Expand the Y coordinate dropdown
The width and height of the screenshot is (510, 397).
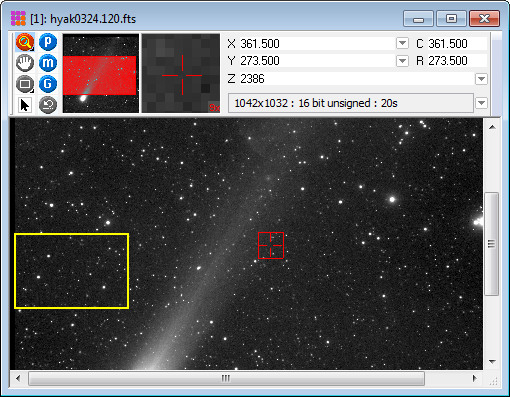tap(402, 61)
